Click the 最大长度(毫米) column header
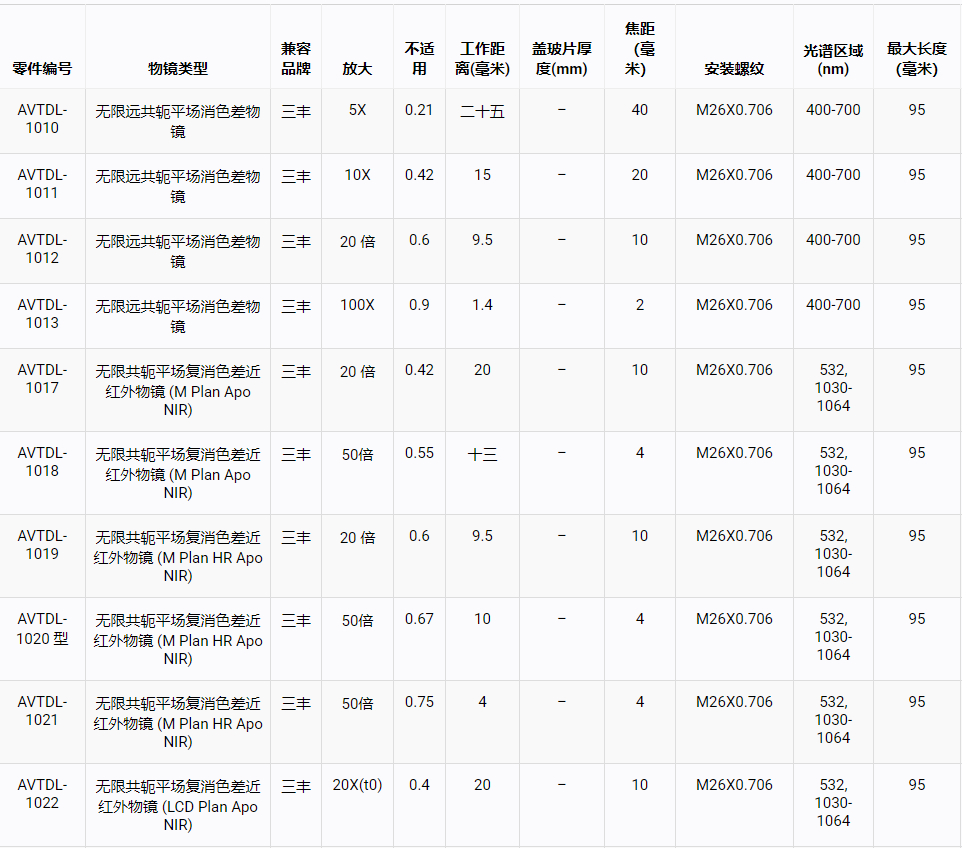962x848 pixels. coord(917,58)
